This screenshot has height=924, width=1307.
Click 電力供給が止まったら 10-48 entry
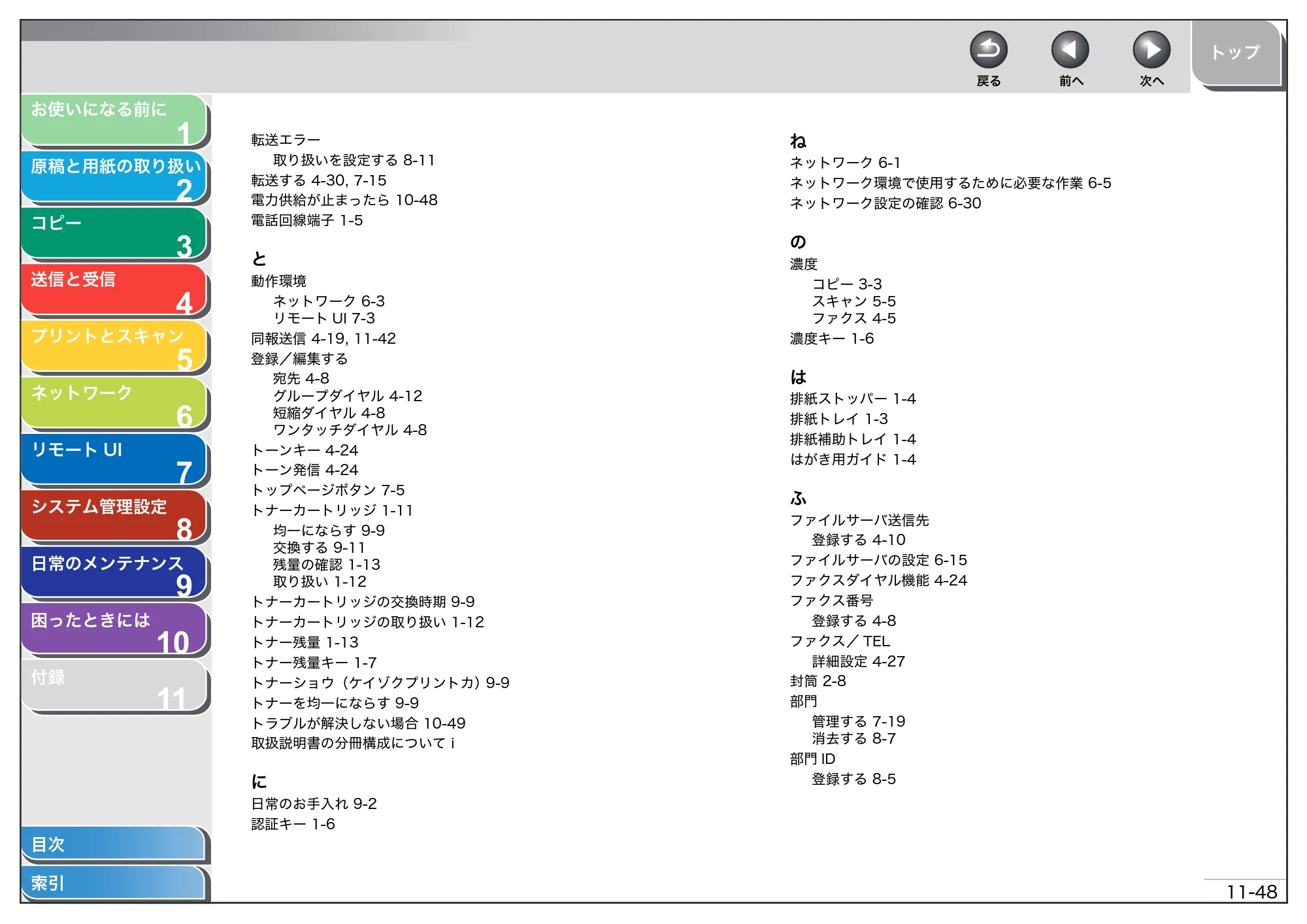pyautogui.click(x=344, y=200)
